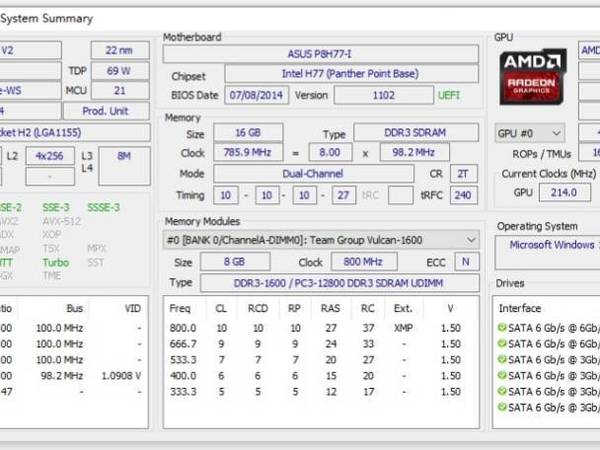600x450 pixels.
Task: Click the memory clock 785.9 MHz field
Action: click(246, 153)
